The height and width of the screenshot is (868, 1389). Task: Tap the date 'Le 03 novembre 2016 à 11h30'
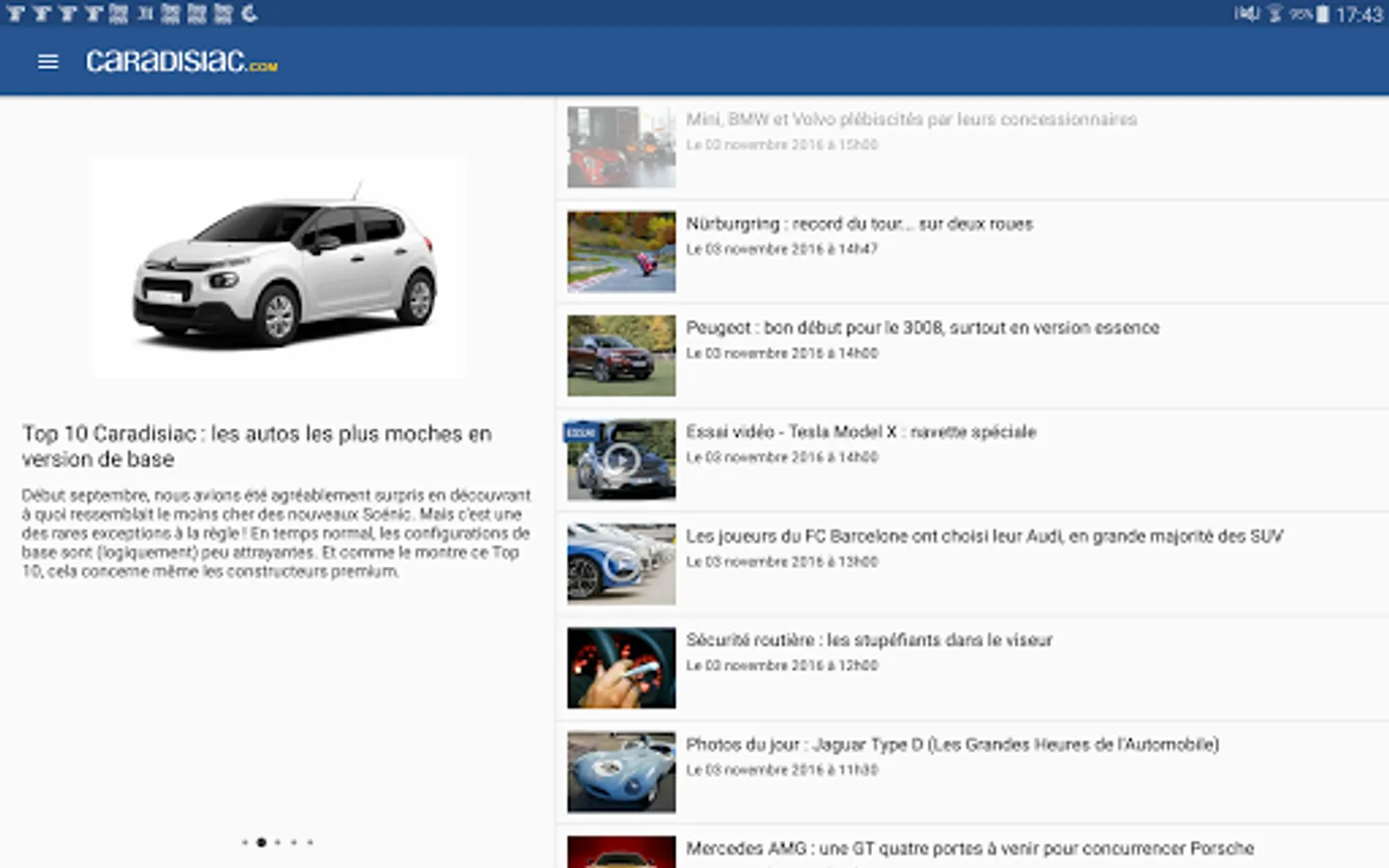(x=781, y=770)
